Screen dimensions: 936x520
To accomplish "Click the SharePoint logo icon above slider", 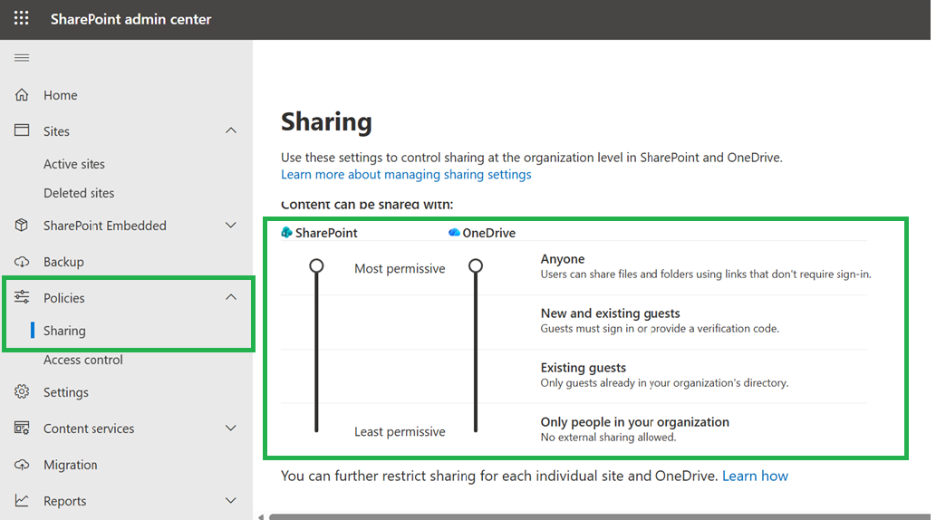I will [287, 232].
